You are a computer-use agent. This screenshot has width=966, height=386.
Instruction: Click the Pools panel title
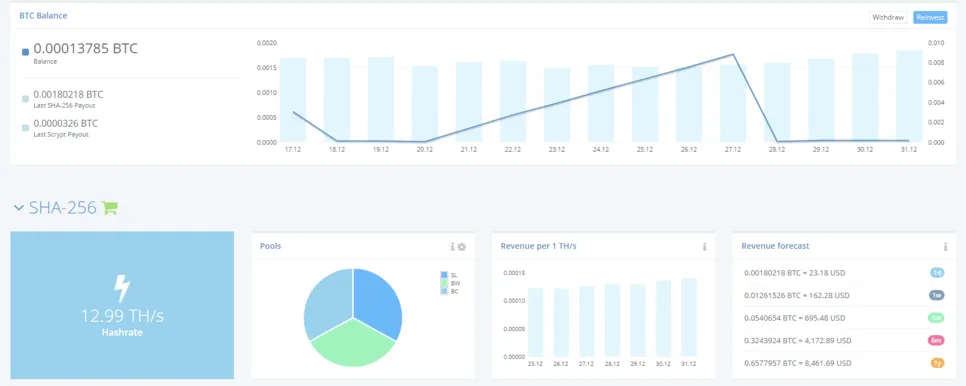click(270, 246)
